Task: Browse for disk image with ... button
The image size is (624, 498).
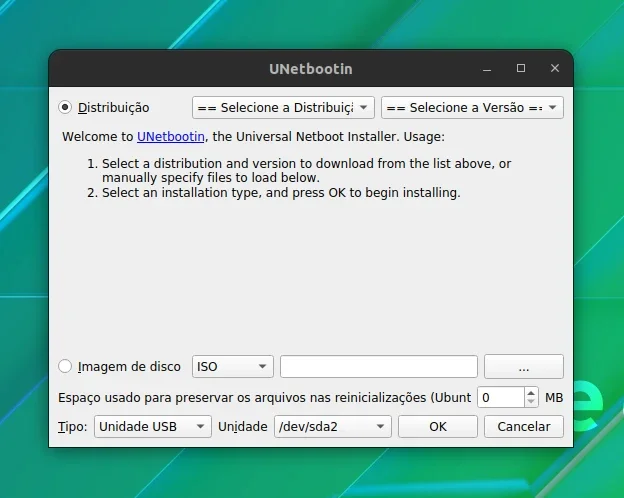Action: click(524, 366)
